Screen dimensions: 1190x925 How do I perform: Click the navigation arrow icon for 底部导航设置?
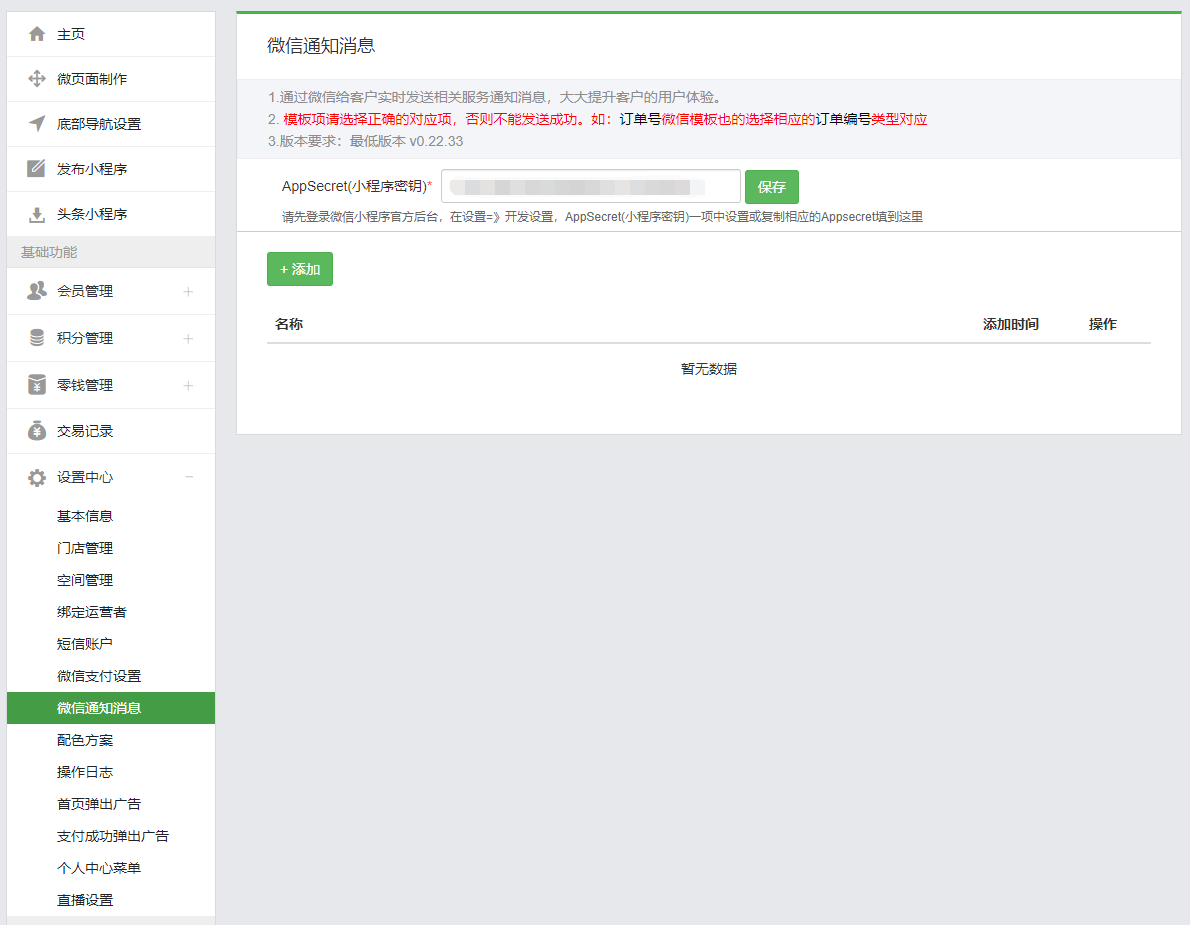coord(36,124)
